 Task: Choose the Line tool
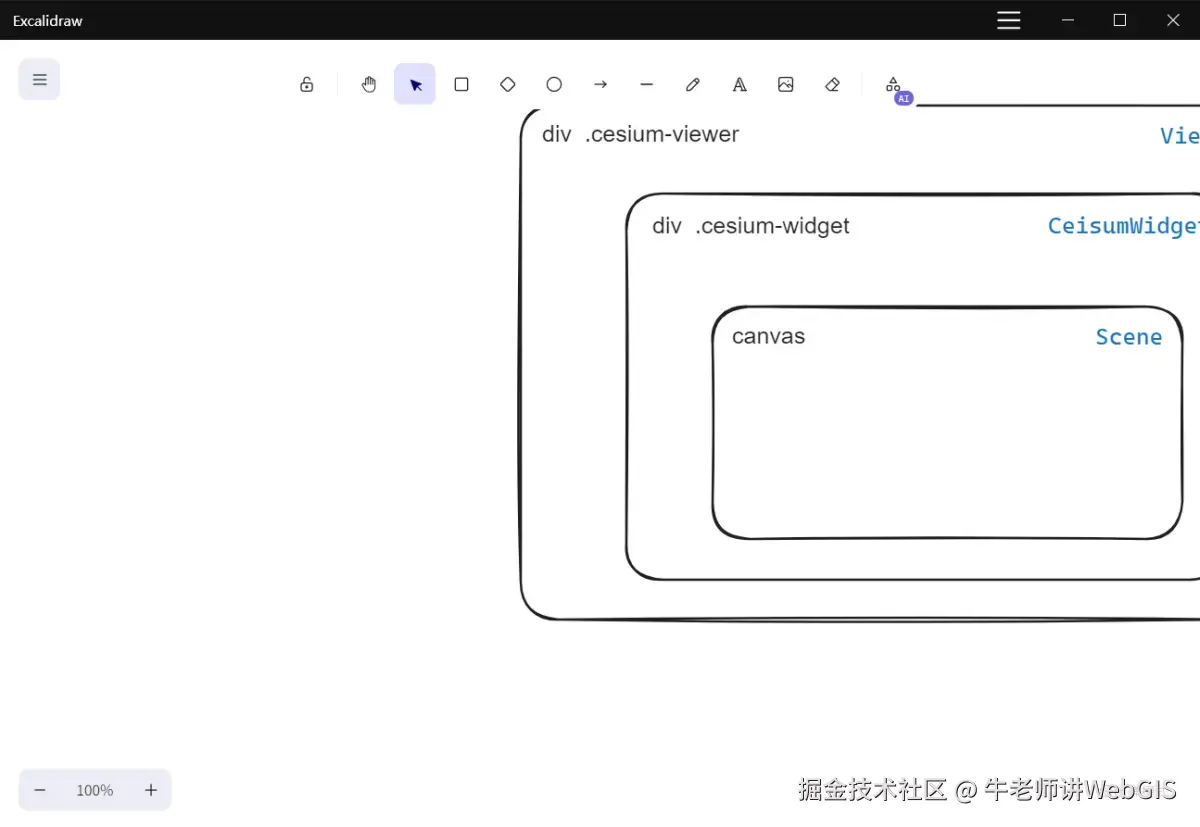pyautogui.click(x=647, y=85)
